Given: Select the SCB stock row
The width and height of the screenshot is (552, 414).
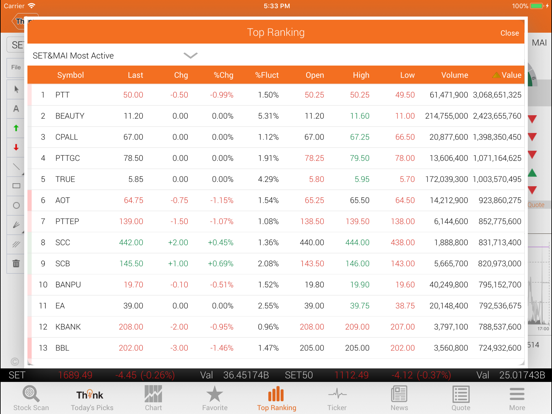Looking at the screenshot, I should 276,264.
